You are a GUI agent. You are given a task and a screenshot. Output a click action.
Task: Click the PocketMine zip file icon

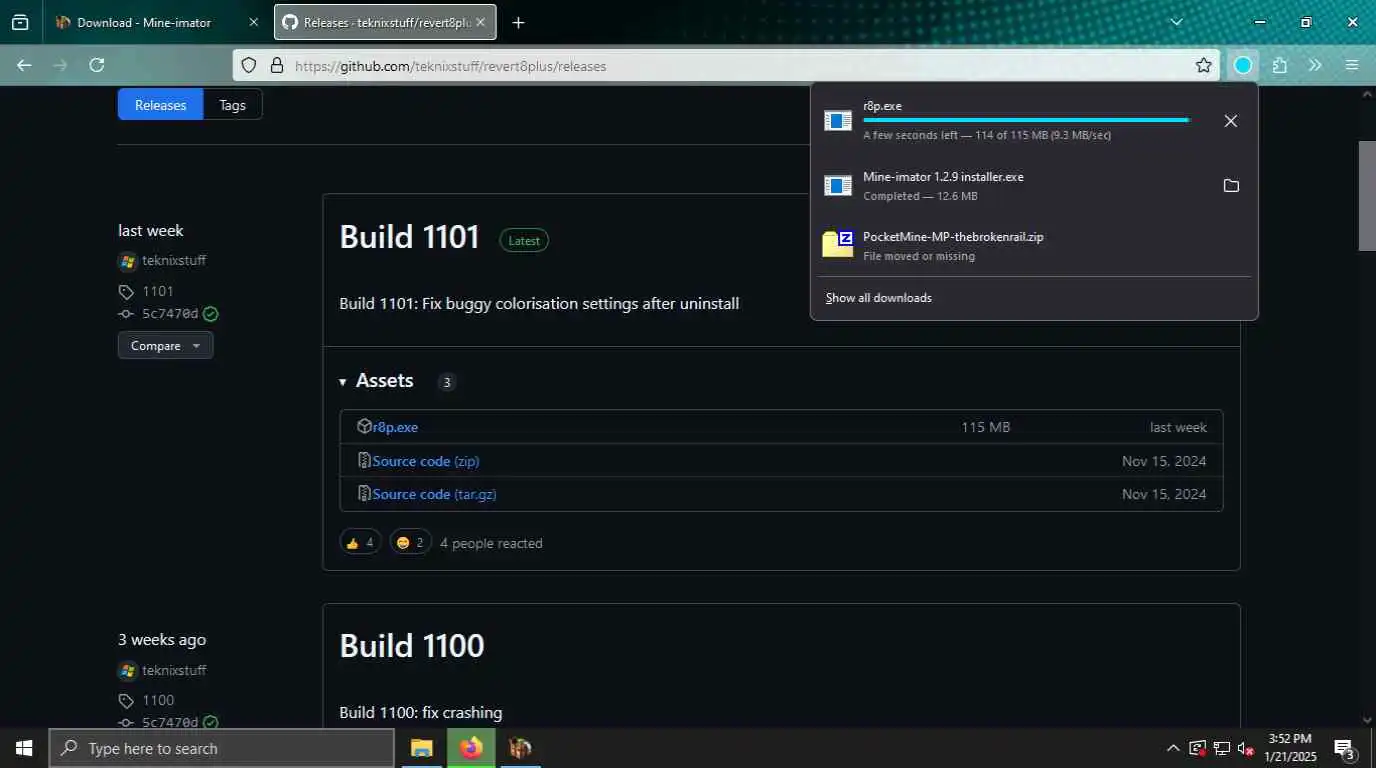tap(838, 243)
